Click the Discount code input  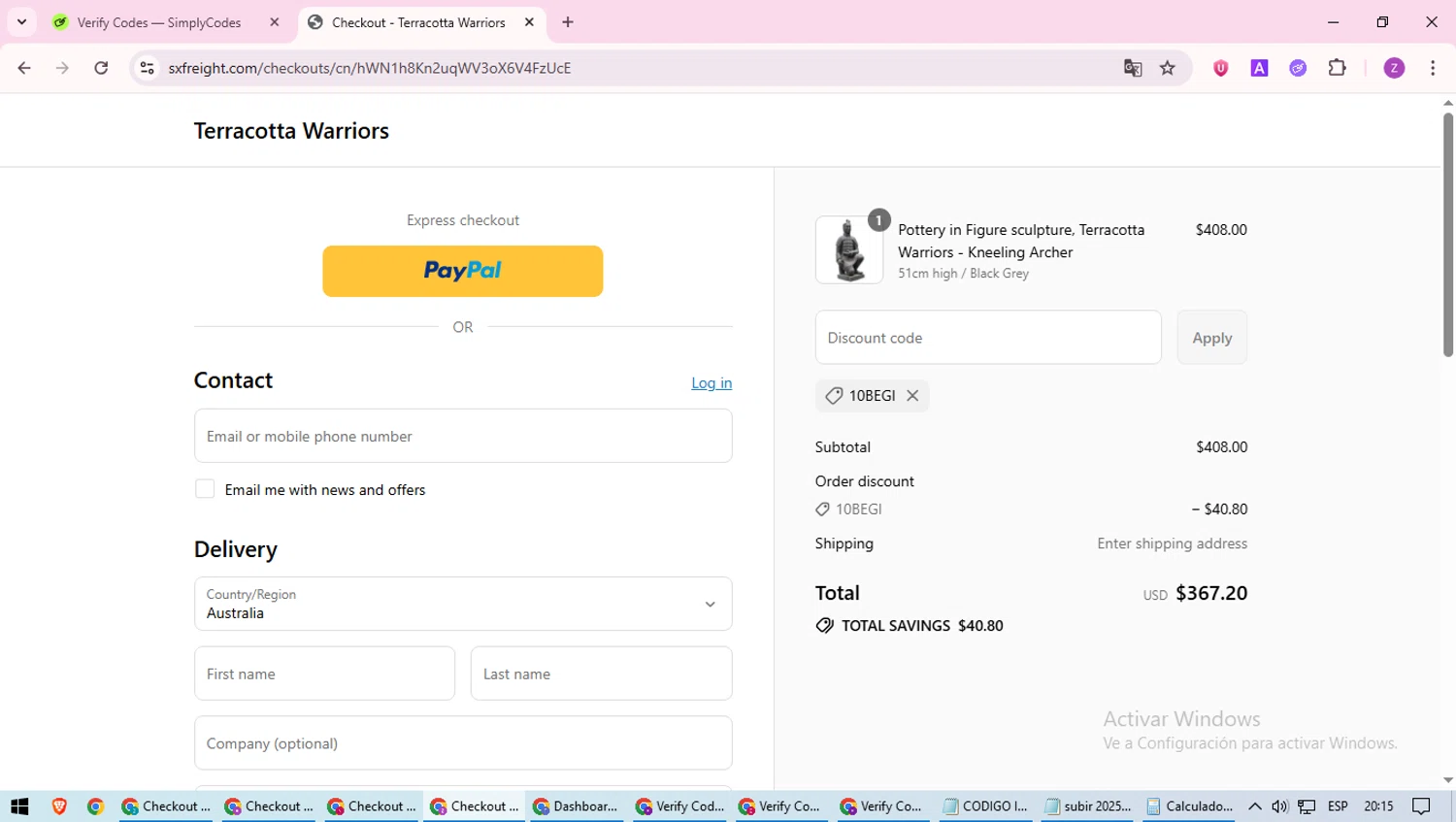[988, 338]
